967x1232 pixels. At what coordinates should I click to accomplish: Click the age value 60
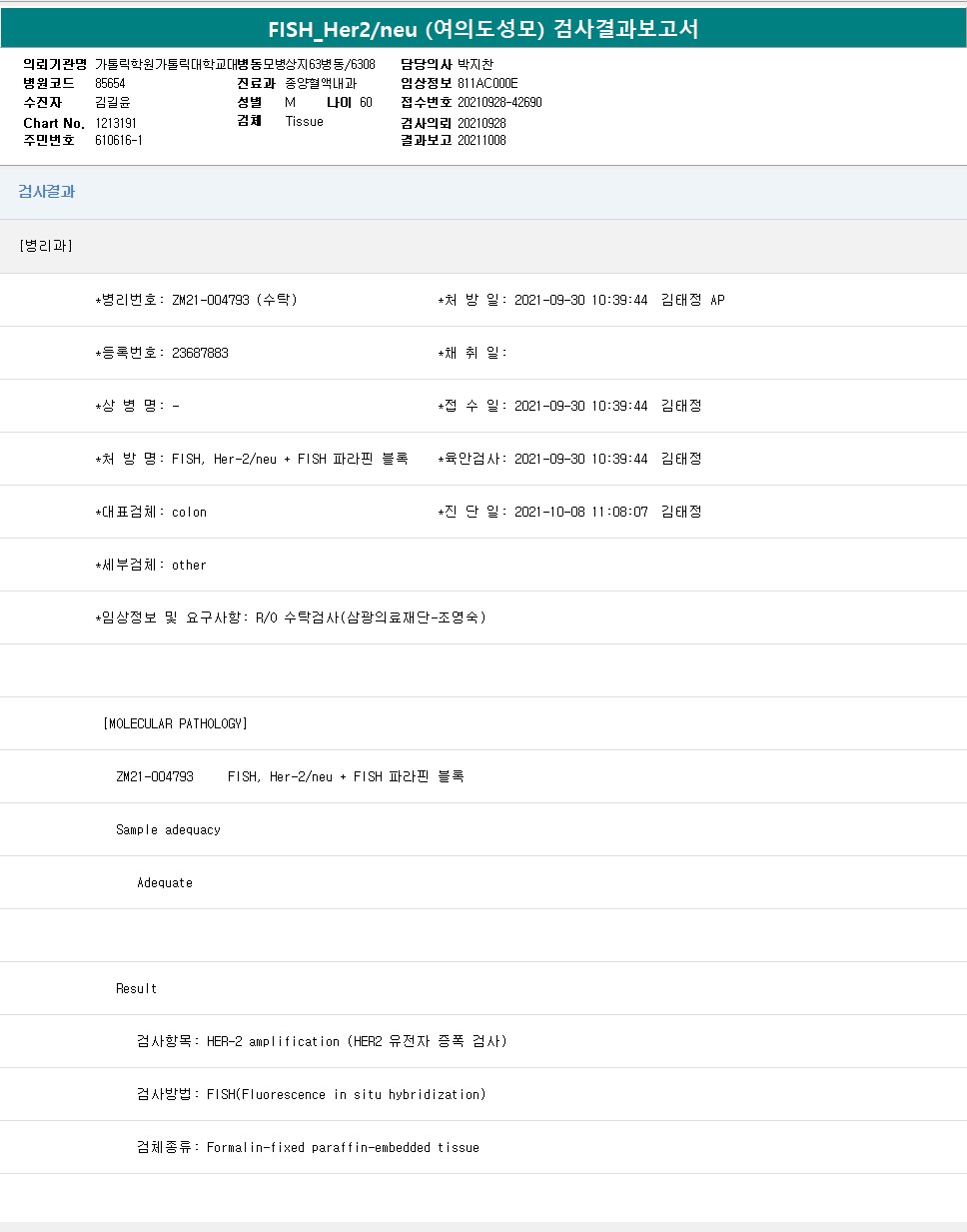(x=366, y=103)
